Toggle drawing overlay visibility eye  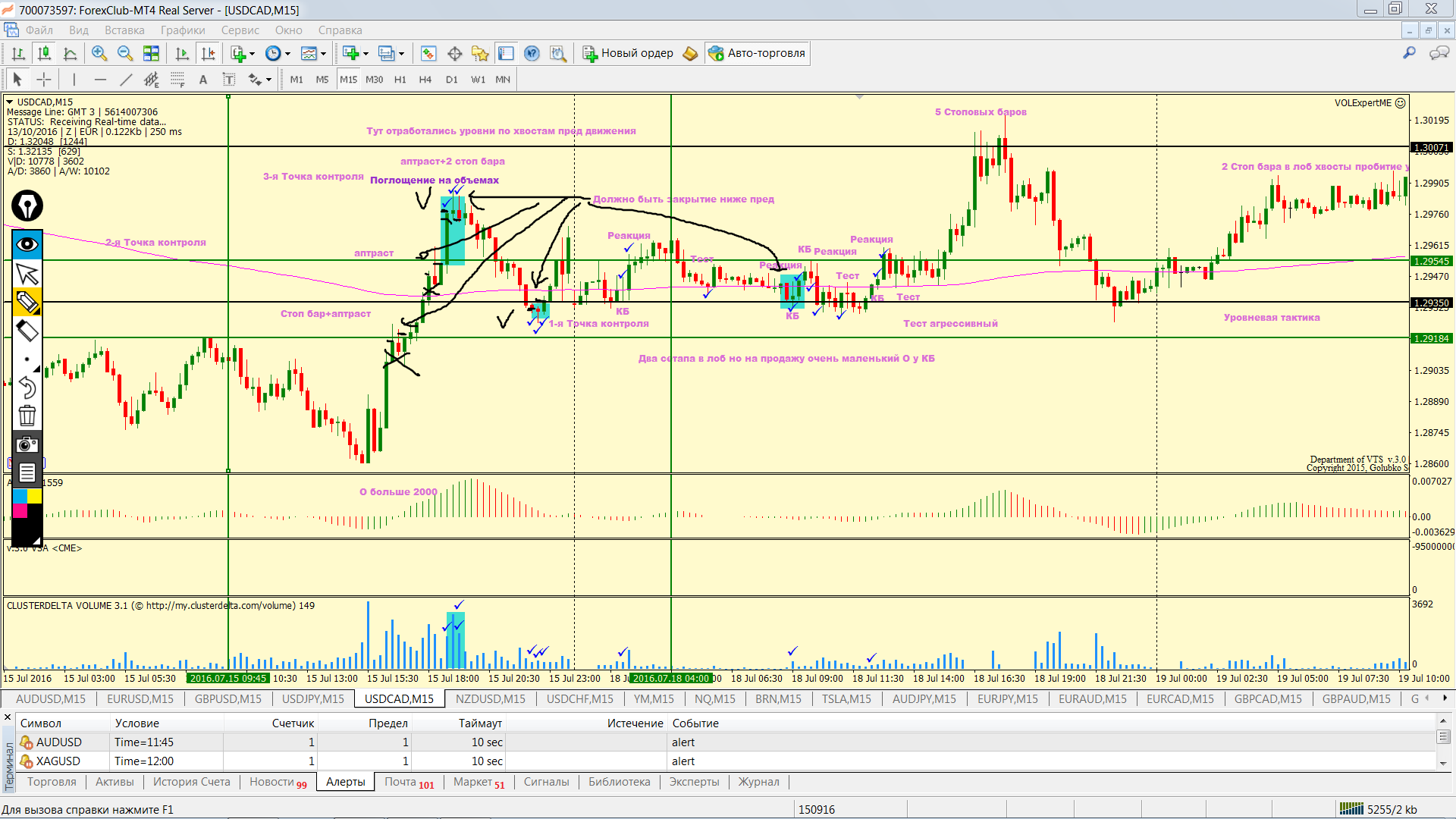[27, 244]
